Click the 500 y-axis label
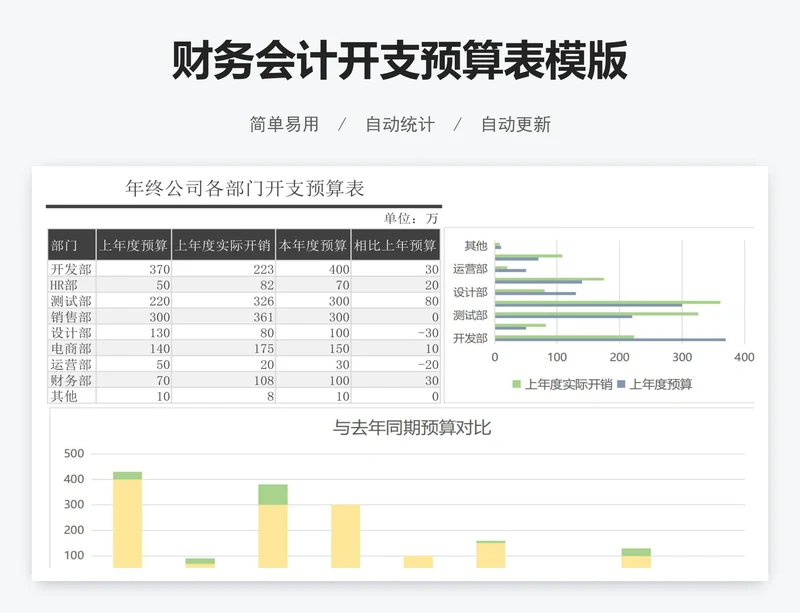800x613 pixels. point(74,453)
